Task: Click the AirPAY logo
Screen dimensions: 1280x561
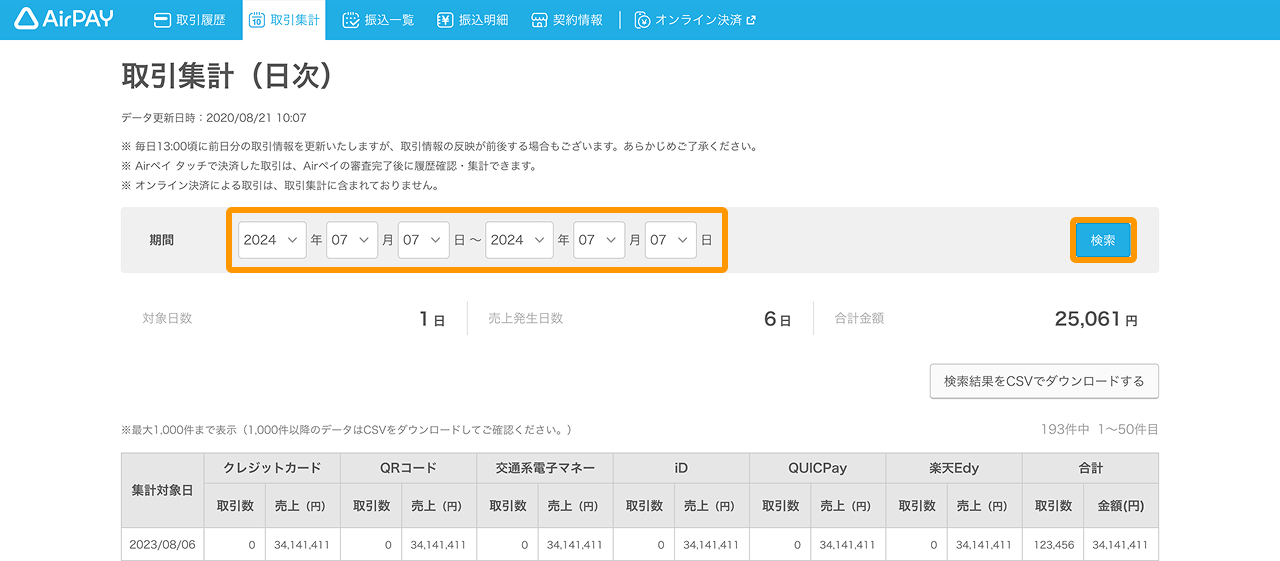Action: point(64,19)
